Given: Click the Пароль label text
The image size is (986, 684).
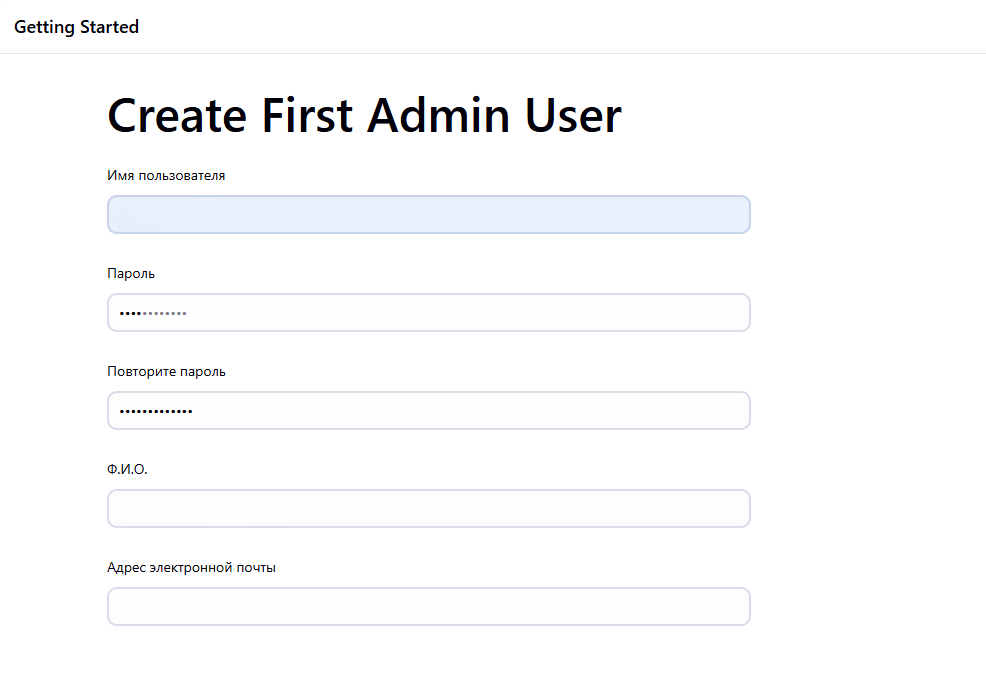Looking at the screenshot, I should pyautogui.click(x=131, y=274).
